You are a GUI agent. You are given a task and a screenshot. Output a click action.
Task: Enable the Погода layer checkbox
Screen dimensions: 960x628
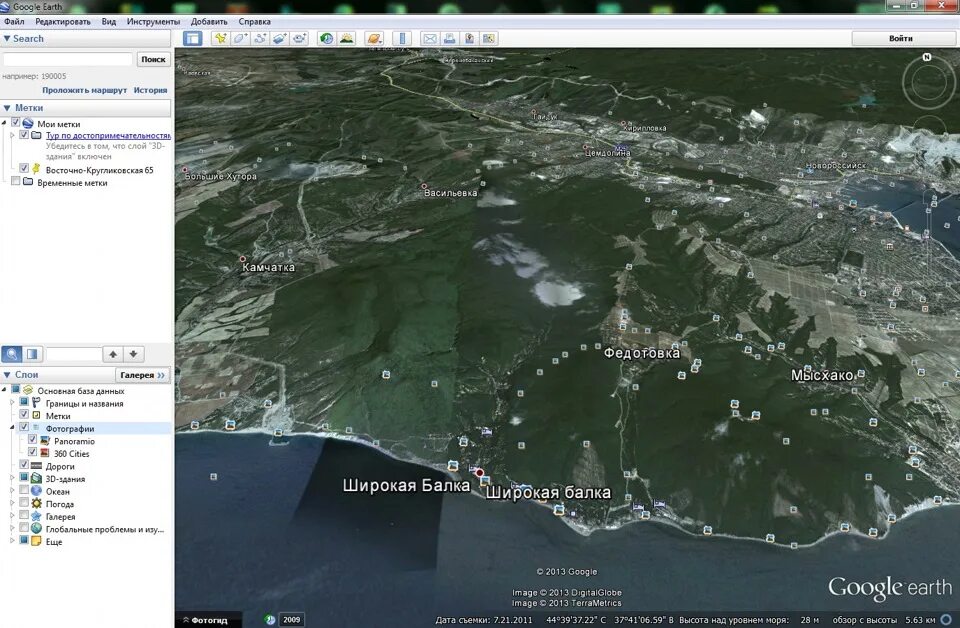24,503
